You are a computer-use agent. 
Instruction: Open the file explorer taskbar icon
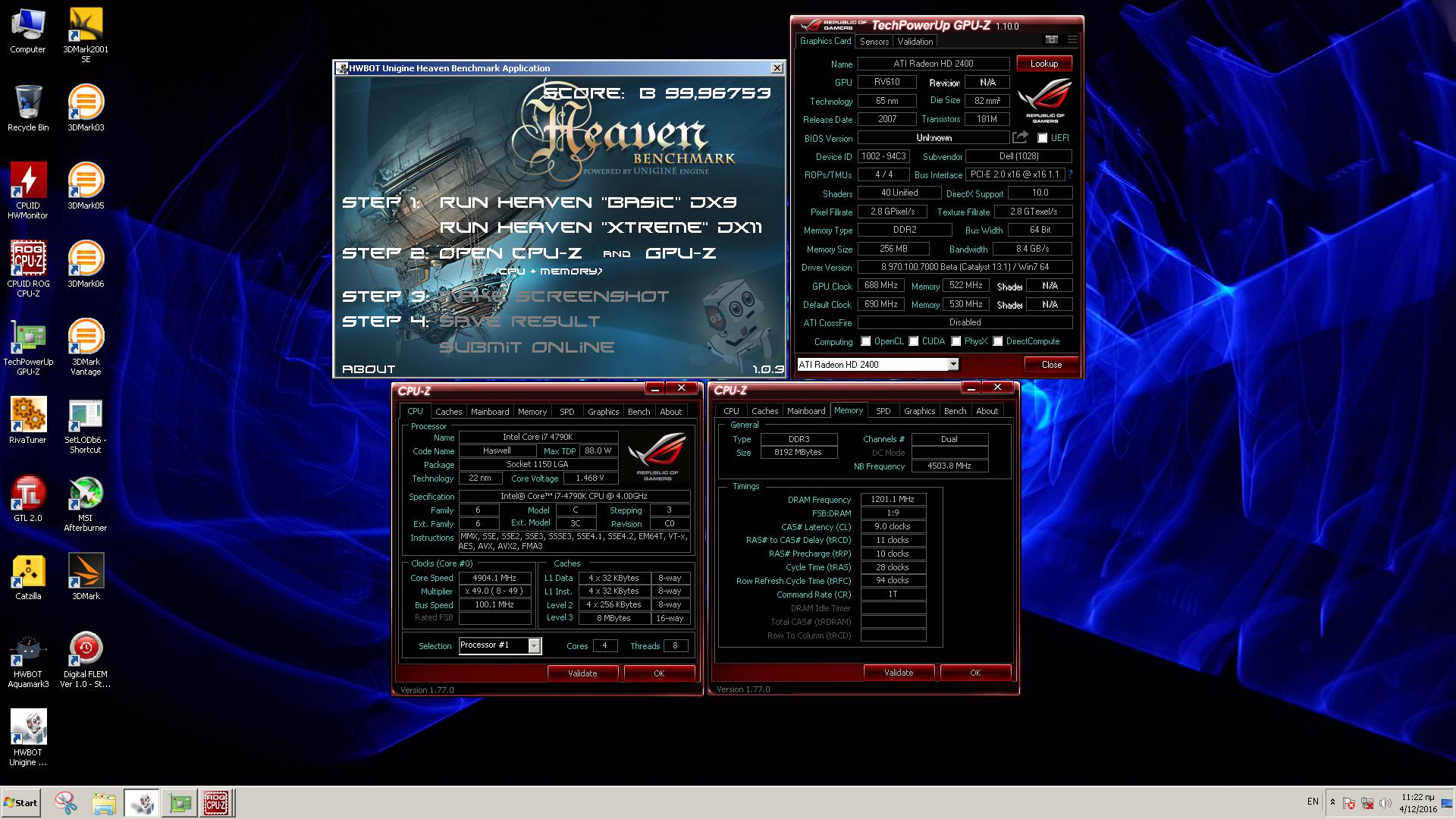[x=104, y=803]
